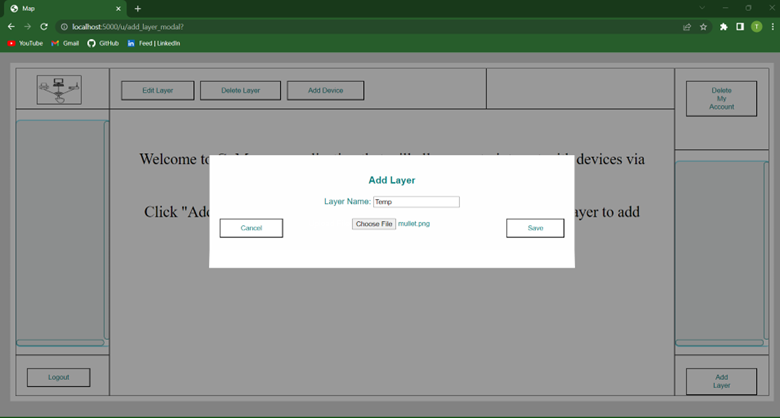Open a new browser tab
780x418 pixels.
(138, 8)
